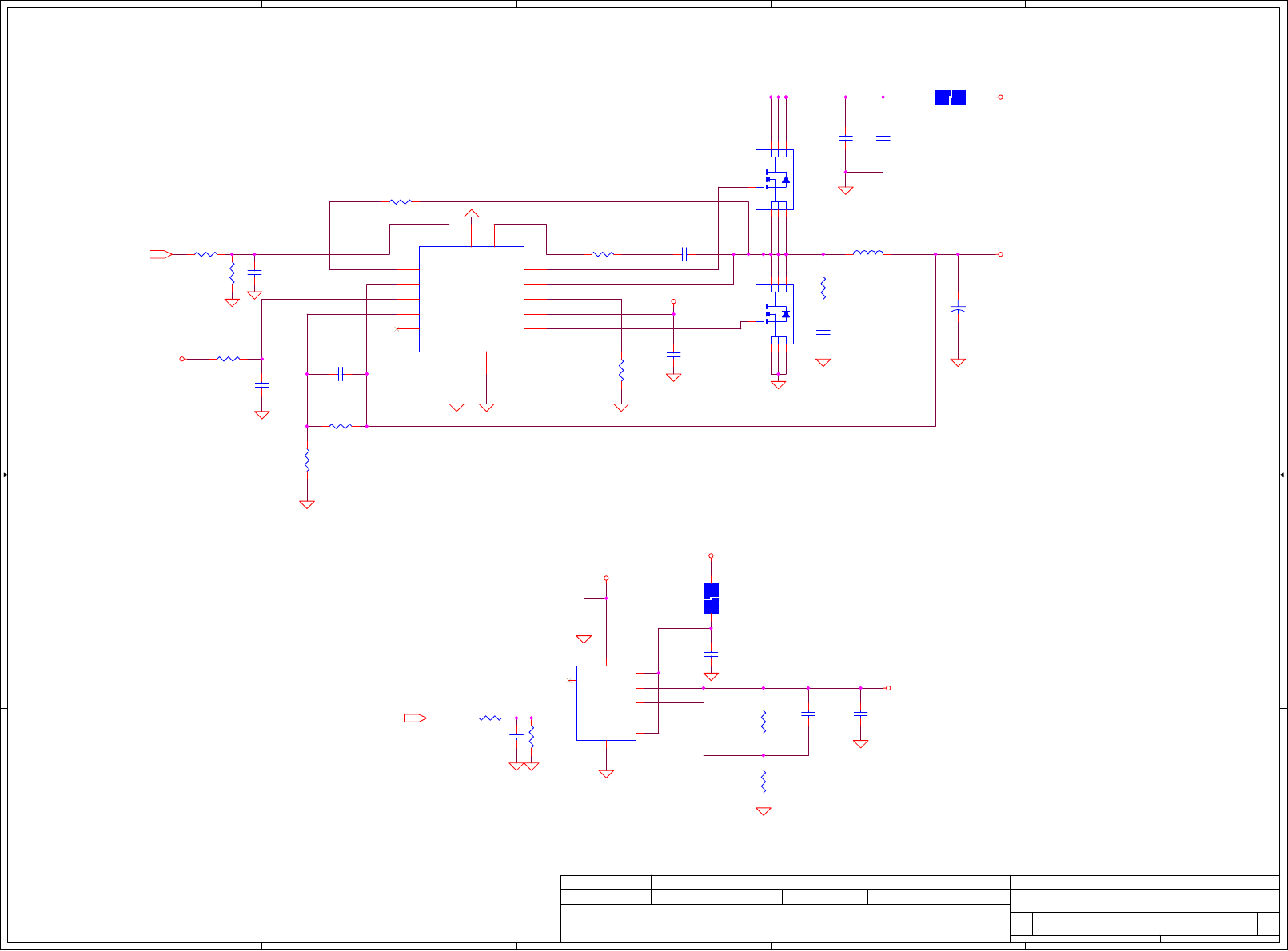
Task: Select snubber resistor below the switching node
Action: coord(823,288)
